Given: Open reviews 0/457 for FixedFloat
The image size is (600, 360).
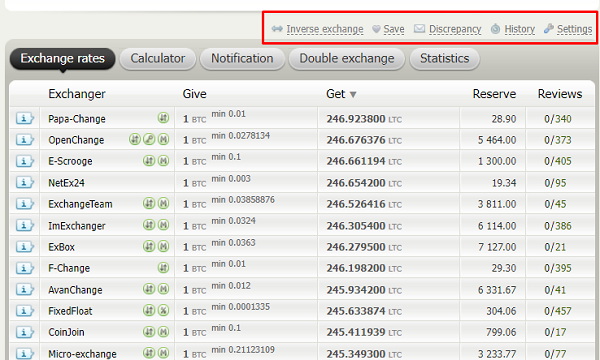Looking at the screenshot, I should [x=558, y=311].
